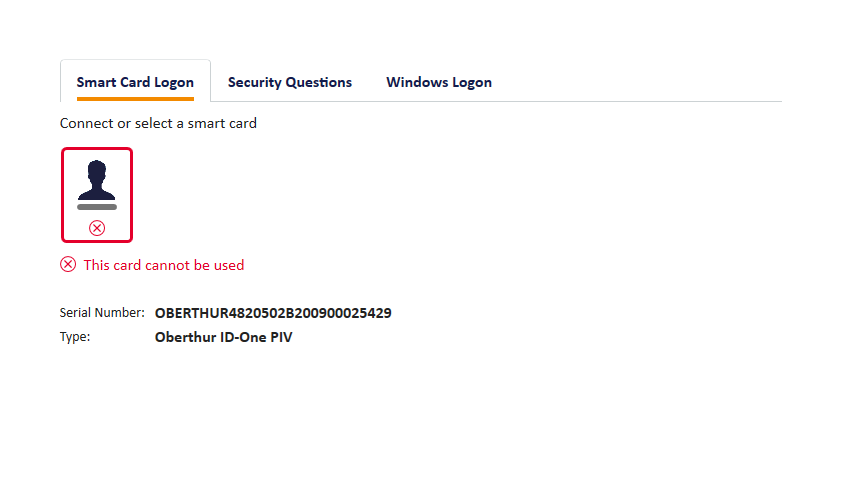Click "Connect or select a smart card" text
Screen dimensions: 842x501
(158, 124)
